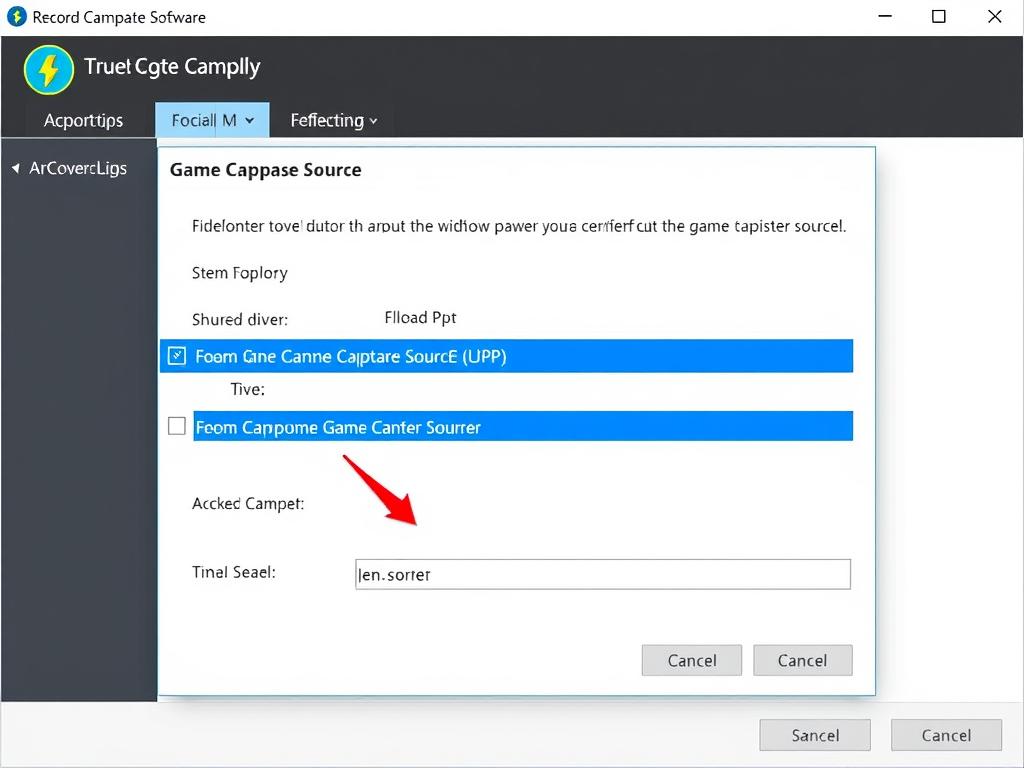Select the Foem Gne Canne Capture Source (UPP) row

(x=506, y=356)
